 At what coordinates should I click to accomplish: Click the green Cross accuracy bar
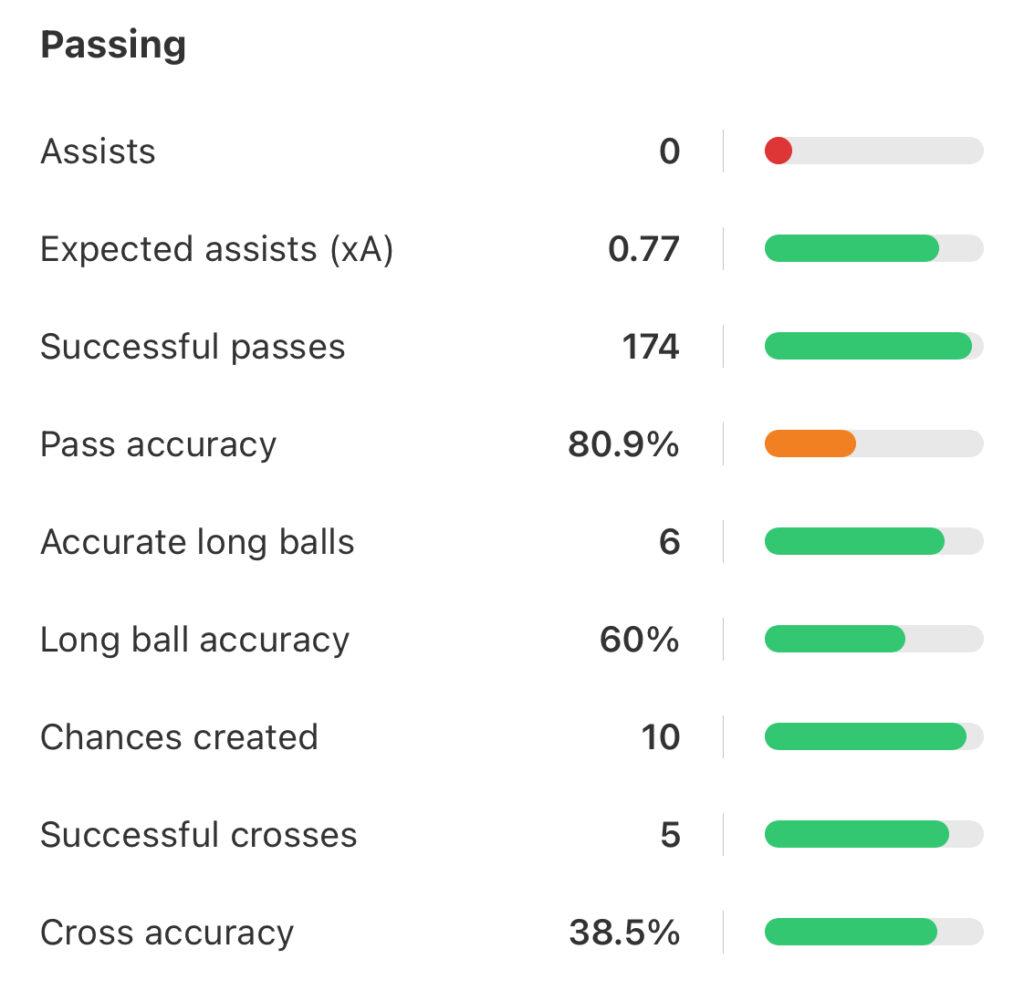(850, 932)
